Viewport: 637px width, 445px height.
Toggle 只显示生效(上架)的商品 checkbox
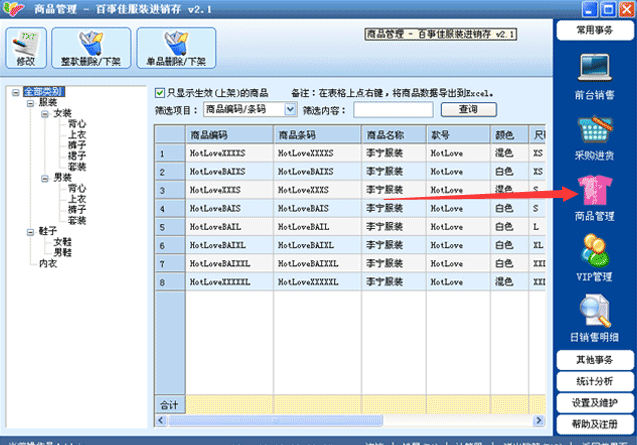pyautogui.click(x=160, y=93)
